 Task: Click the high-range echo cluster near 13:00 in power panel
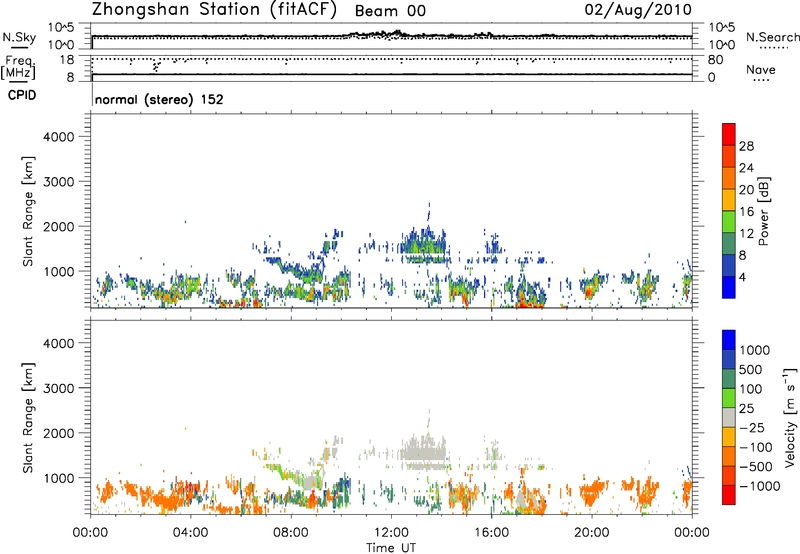click(423, 244)
